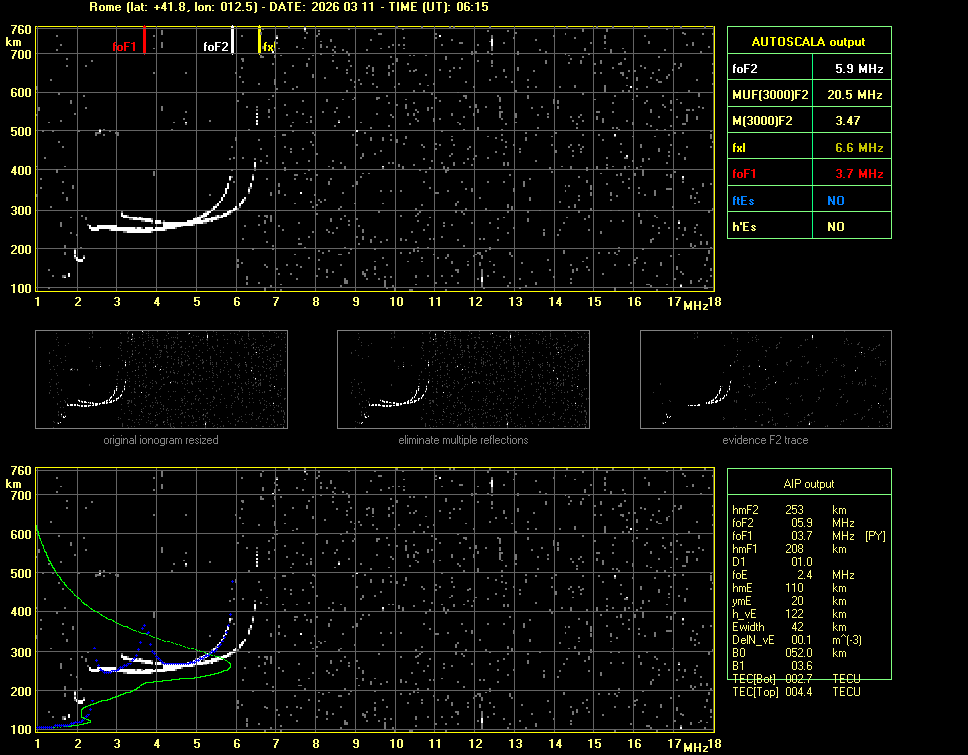Click the white foF2 marker on upper ionogram
This screenshot has width=968, height=755.
point(233,41)
